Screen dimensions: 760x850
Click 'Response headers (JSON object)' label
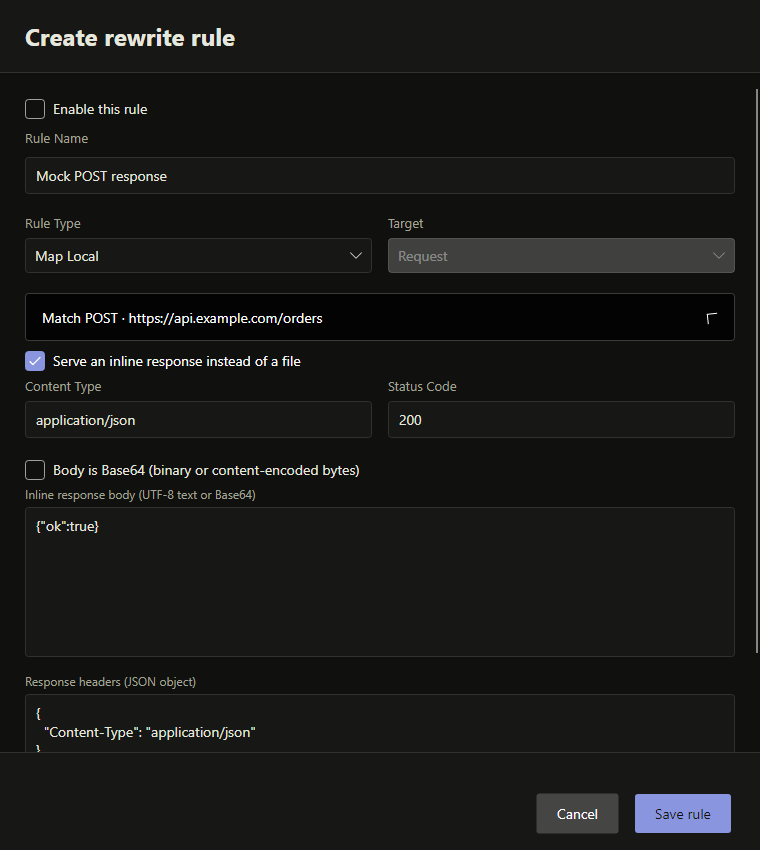[x=111, y=682]
